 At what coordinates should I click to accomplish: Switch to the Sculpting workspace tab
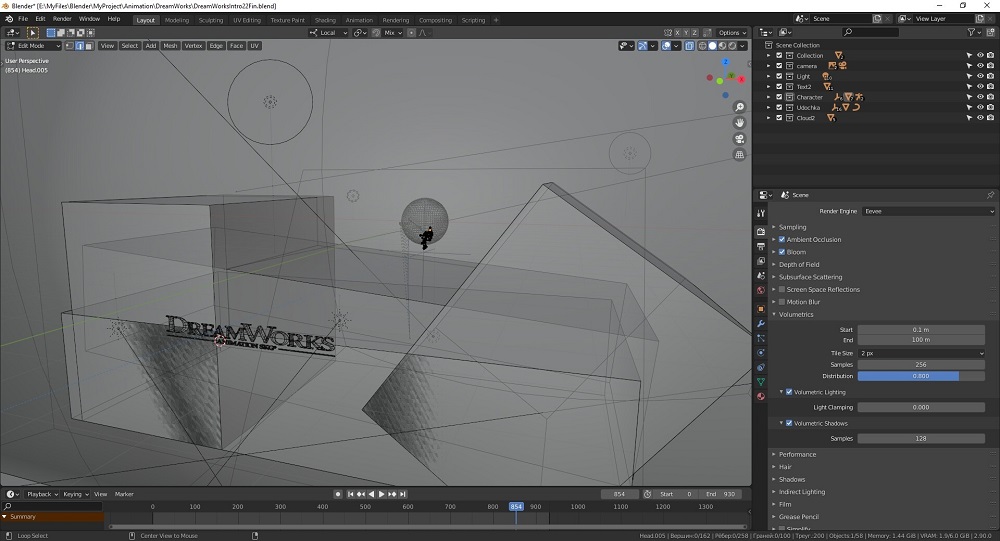click(210, 20)
